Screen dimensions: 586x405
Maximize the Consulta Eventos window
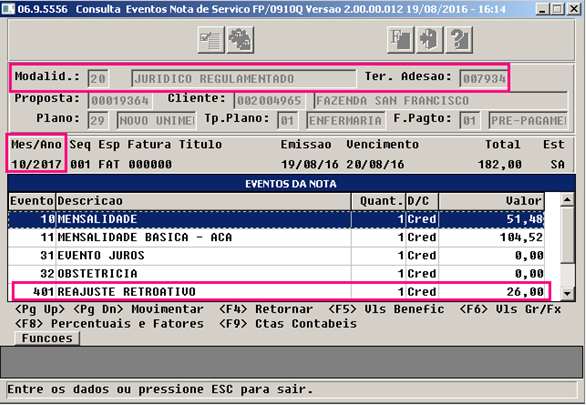coord(557,9)
